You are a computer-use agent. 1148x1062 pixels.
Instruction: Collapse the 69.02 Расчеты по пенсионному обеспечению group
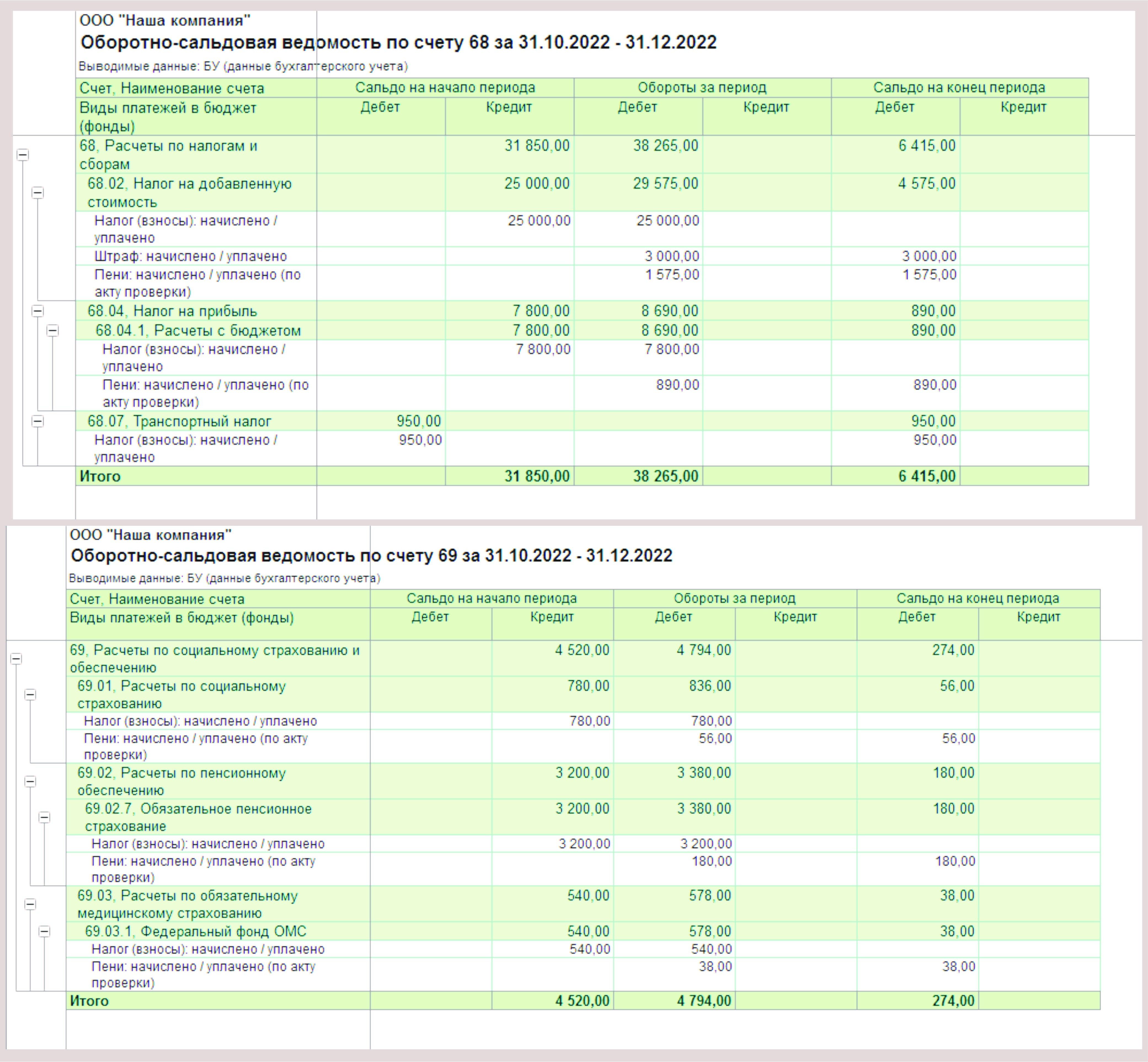[30, 781]
